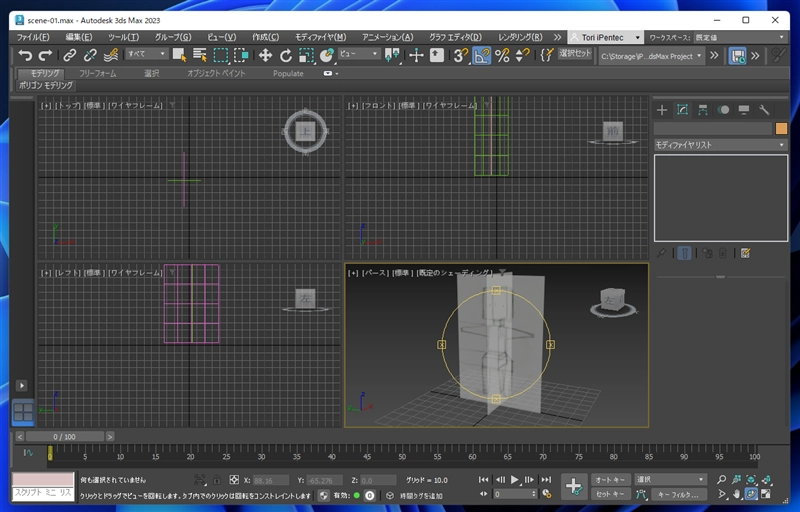This screenshot has height=512, width=800.
Task: Open the すべて selection filter dropdown
Action: pyautogui.click(x=146, y=54)
